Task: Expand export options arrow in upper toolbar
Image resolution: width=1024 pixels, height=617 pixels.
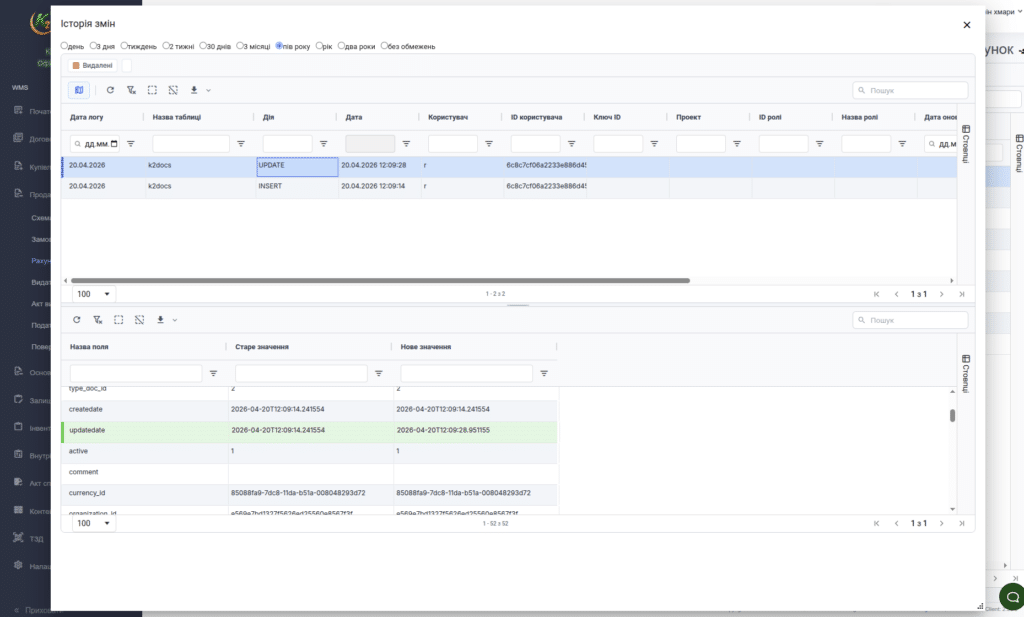Action: (x=208, y=90)
